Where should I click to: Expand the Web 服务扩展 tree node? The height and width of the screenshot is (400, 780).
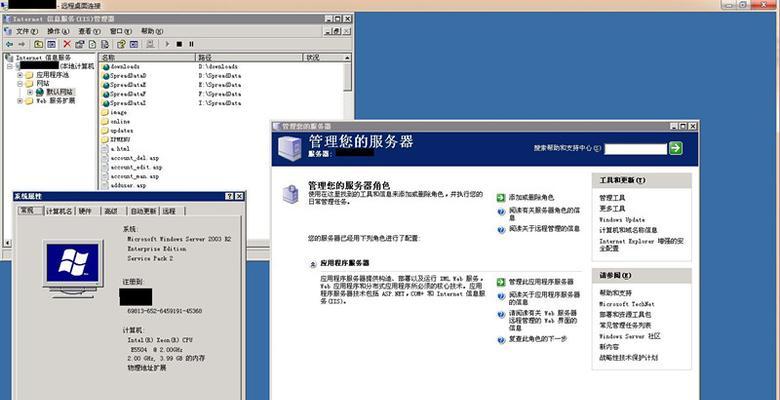click(x=20, y=101)
